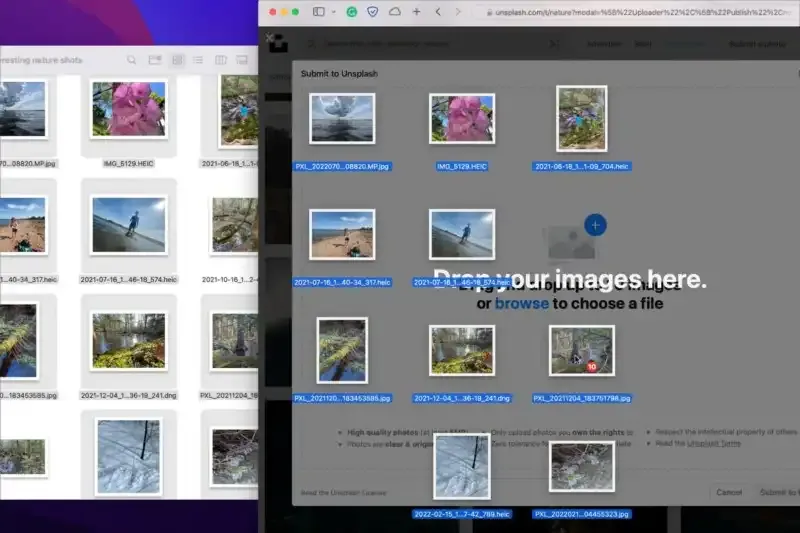The image size is (800, 533).
Task: Open the Finder group-by folder icon
Action: click(x=155, y=60)
